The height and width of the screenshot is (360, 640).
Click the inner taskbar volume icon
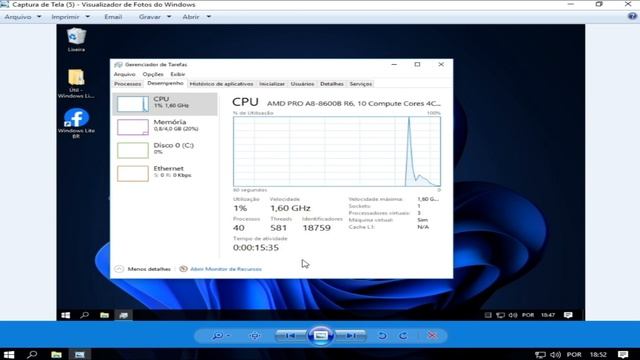pyautogui.click(x=513, y=315)
